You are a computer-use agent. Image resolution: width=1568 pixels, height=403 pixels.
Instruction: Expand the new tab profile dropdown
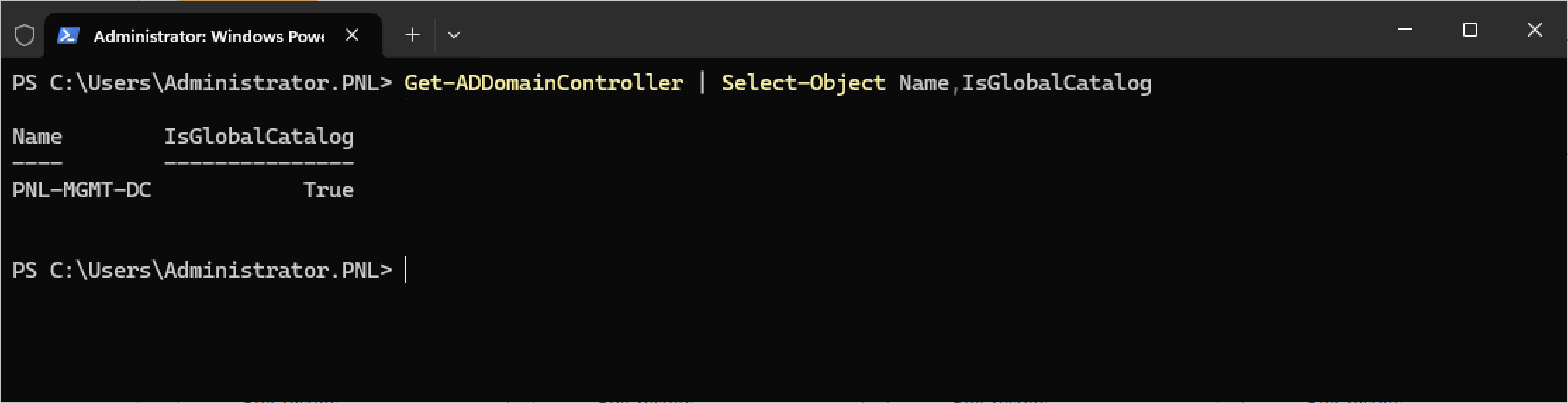click(x=454, y=35)
